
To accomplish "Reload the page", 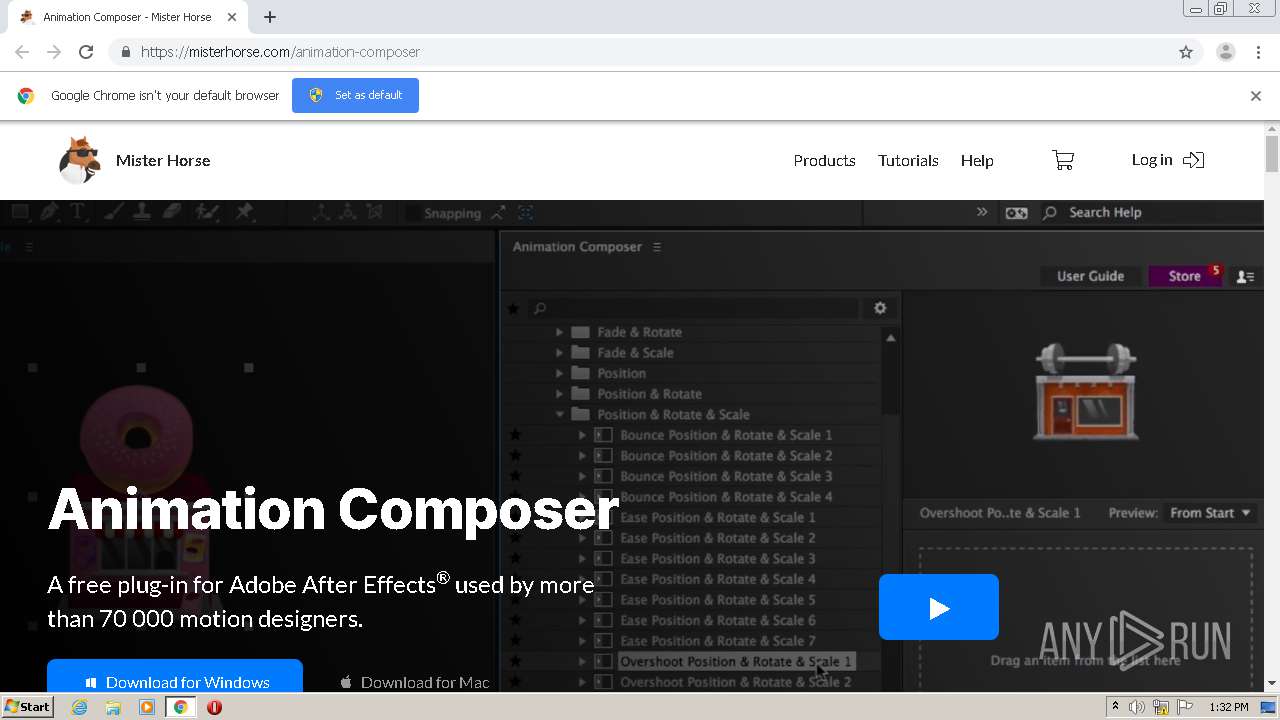I will pyautogui.click(x=86, y=52).
